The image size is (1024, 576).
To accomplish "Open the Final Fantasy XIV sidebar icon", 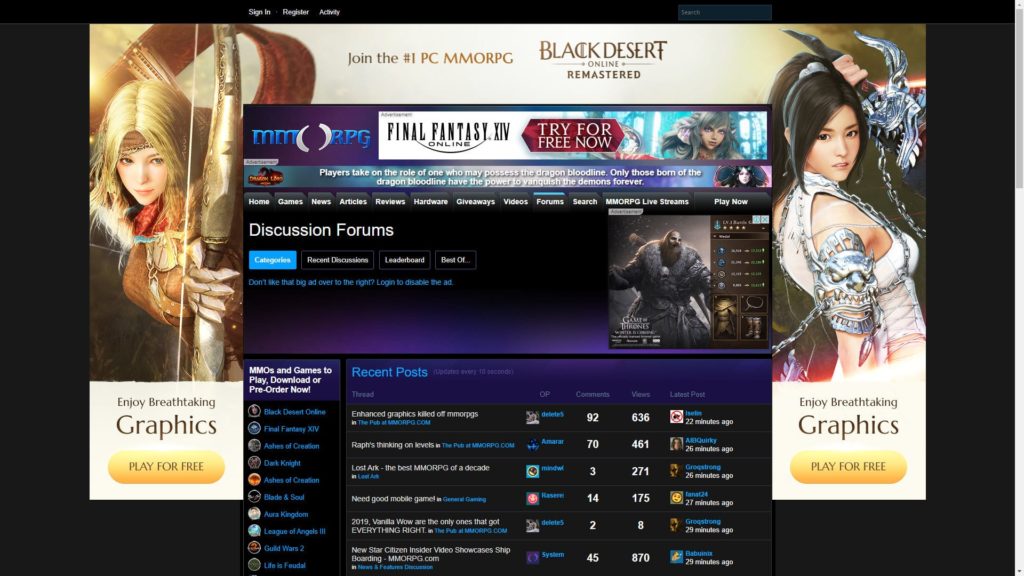I will pos(254,428).
